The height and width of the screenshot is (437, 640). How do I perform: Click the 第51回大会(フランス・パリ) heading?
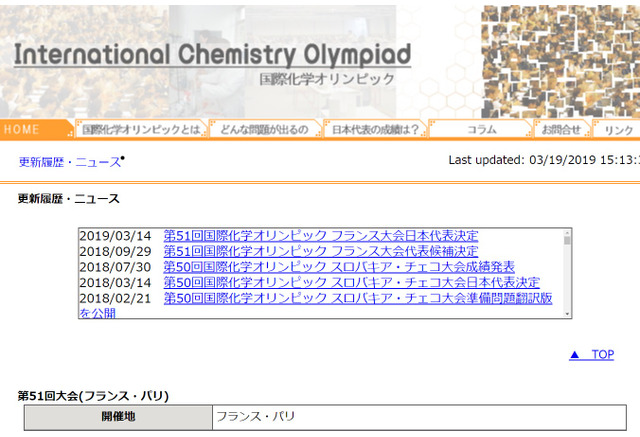click(x=93, y=395)
